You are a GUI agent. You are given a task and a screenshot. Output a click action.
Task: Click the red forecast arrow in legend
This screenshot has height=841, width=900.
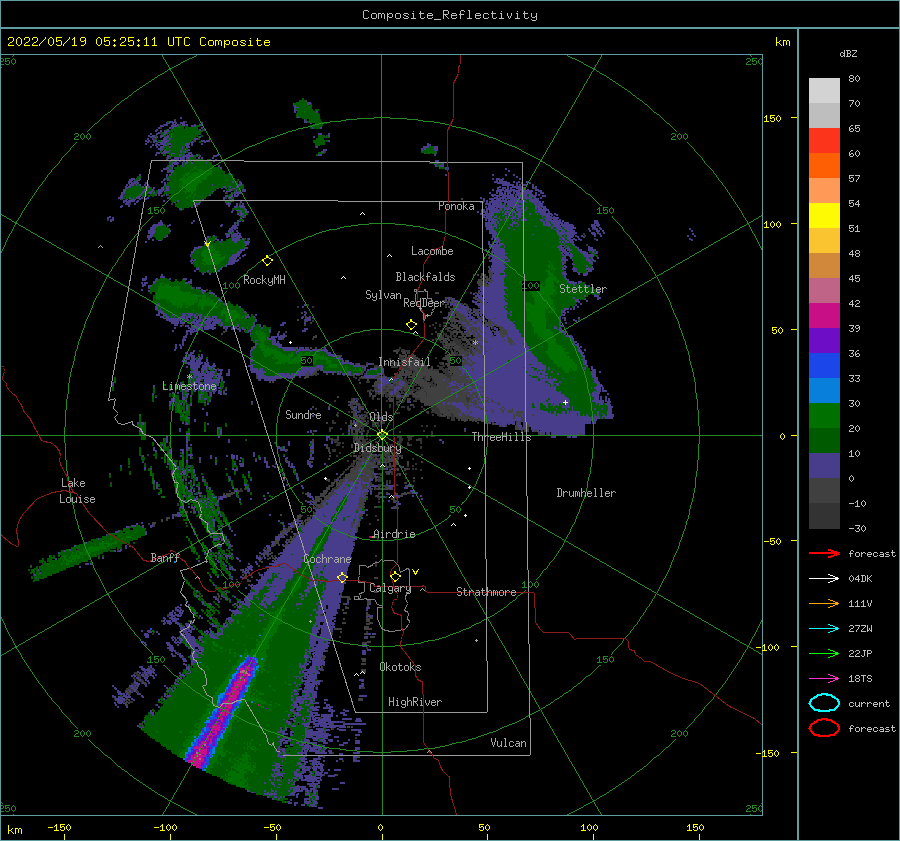824,553
